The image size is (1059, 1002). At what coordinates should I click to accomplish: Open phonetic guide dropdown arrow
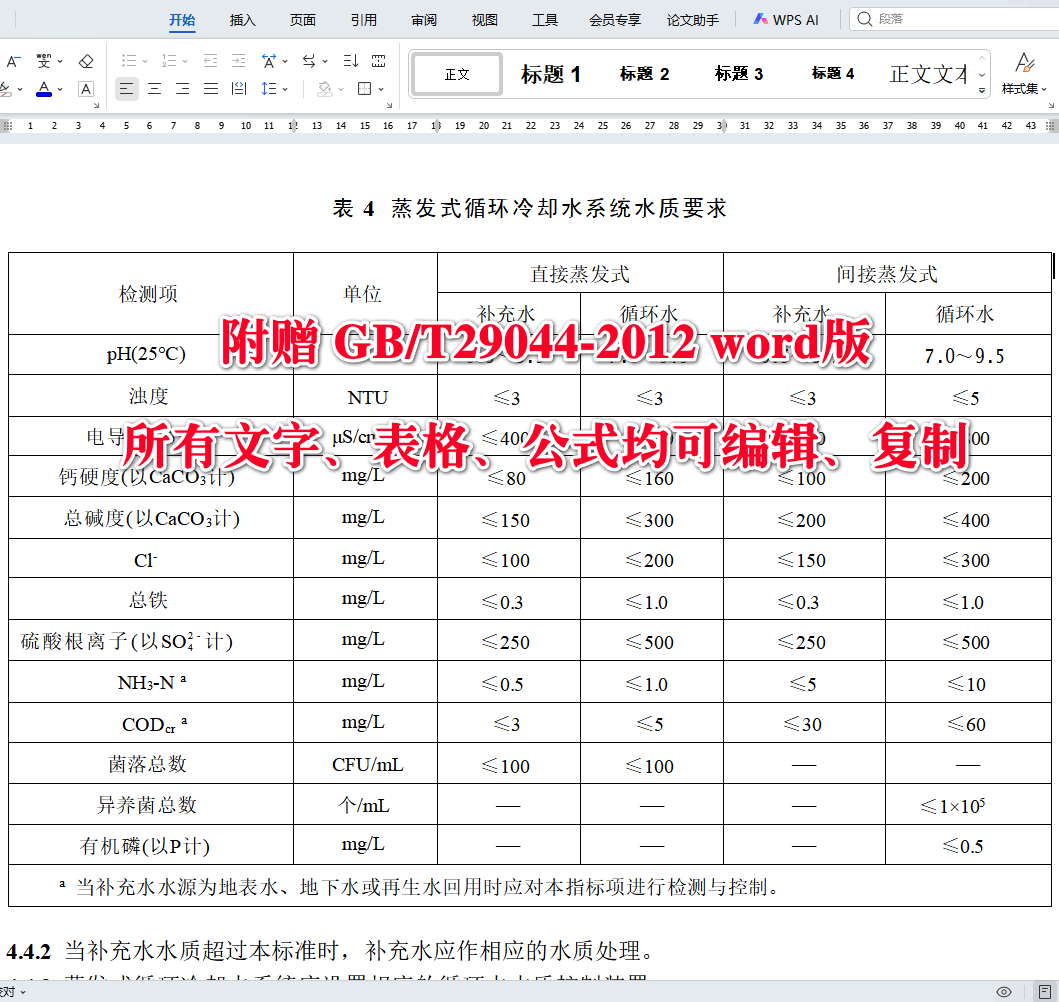(x=60, y=62)
